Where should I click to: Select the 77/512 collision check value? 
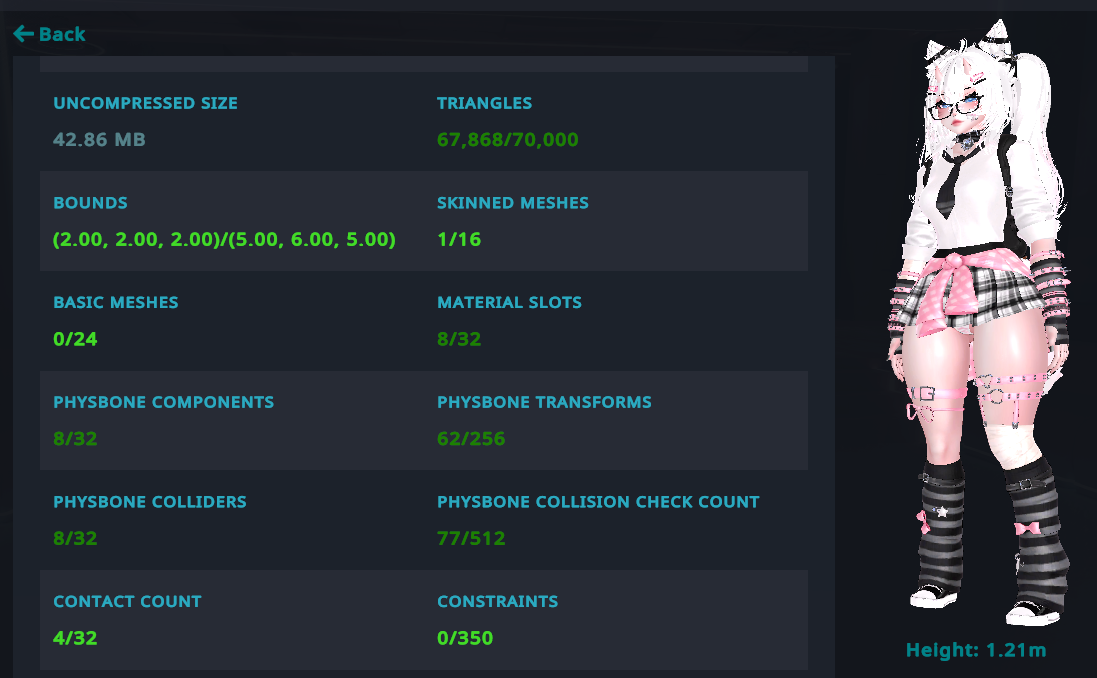tap(471, 538)
